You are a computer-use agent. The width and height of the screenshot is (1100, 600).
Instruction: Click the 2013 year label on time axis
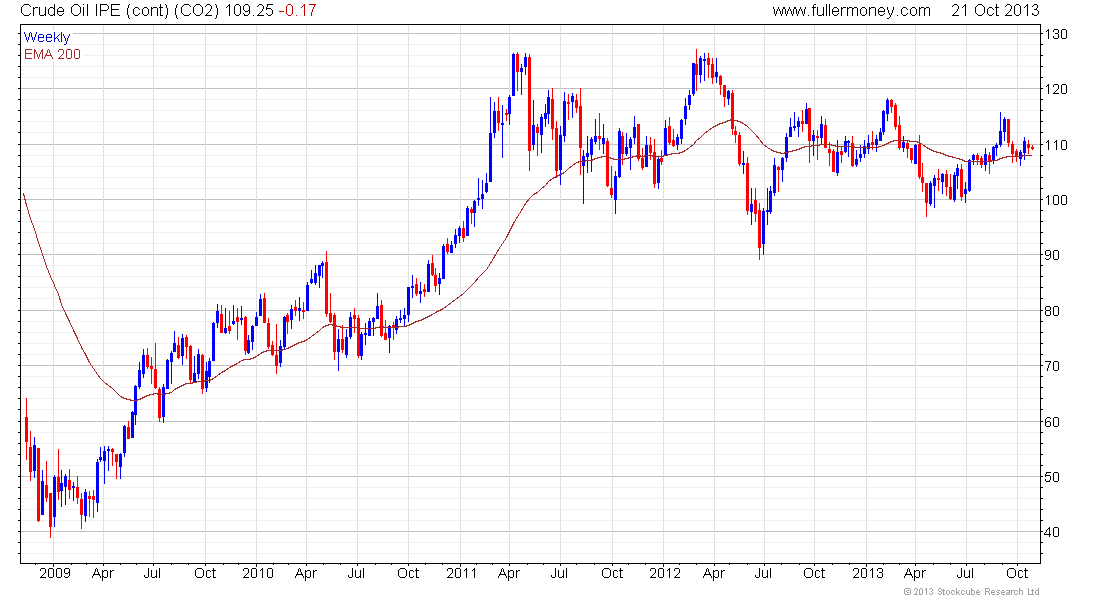click(x=868, y=573)
